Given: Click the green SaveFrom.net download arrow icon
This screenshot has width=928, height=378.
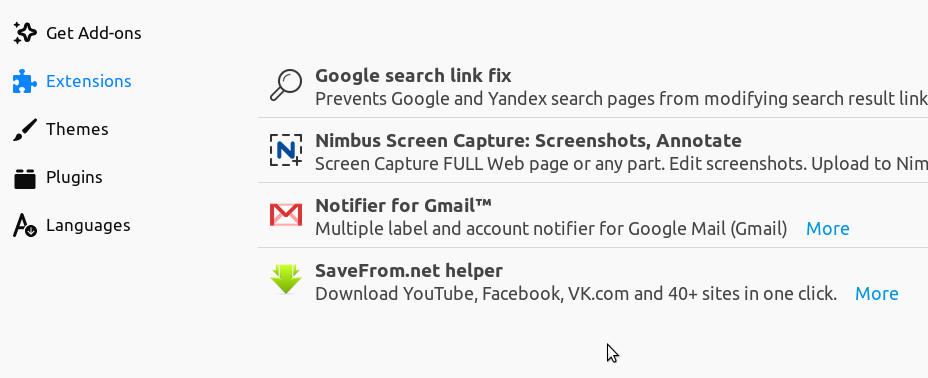Looking at the screenshot, I should 286,279.
